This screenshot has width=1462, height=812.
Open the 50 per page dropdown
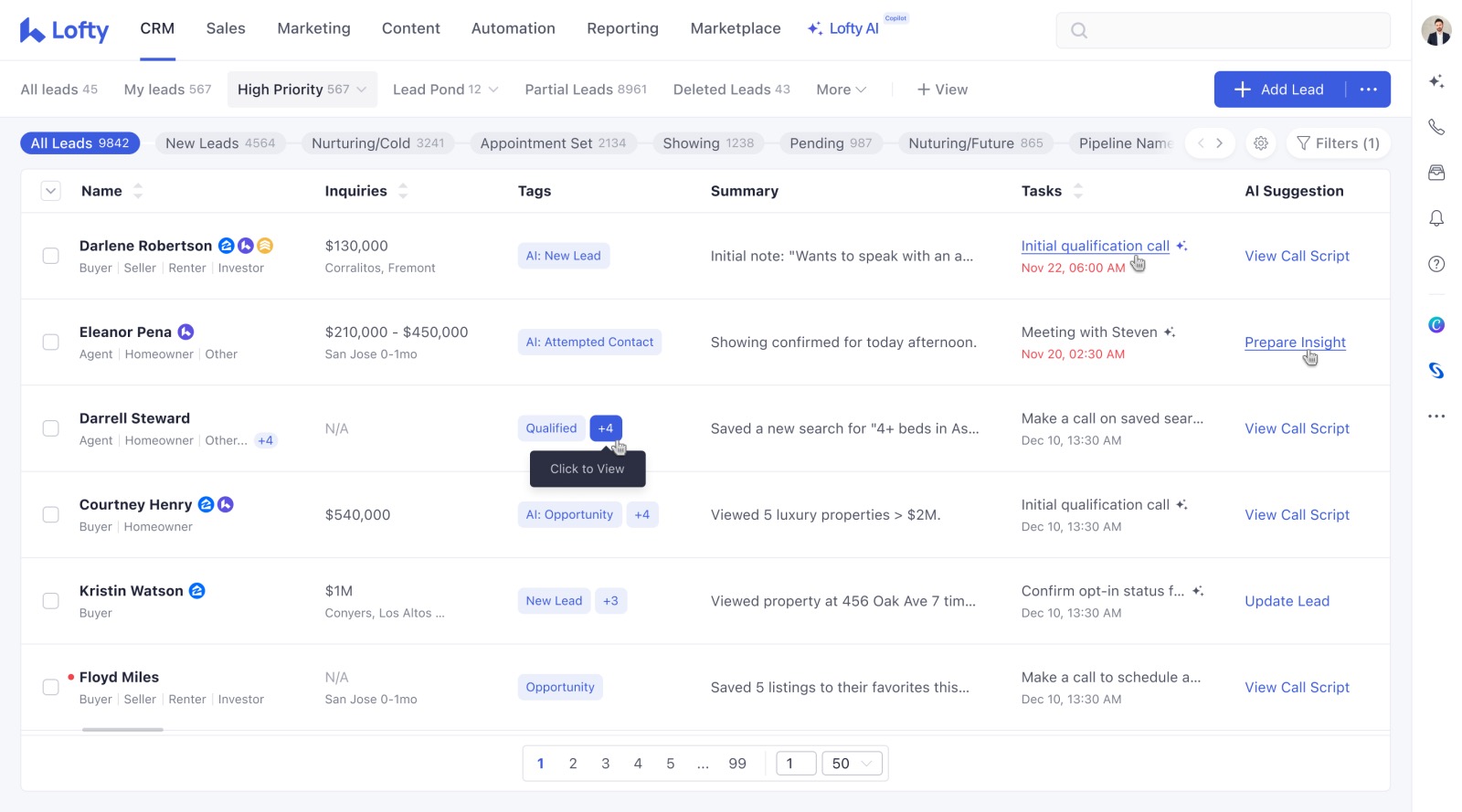click(852, 764)
